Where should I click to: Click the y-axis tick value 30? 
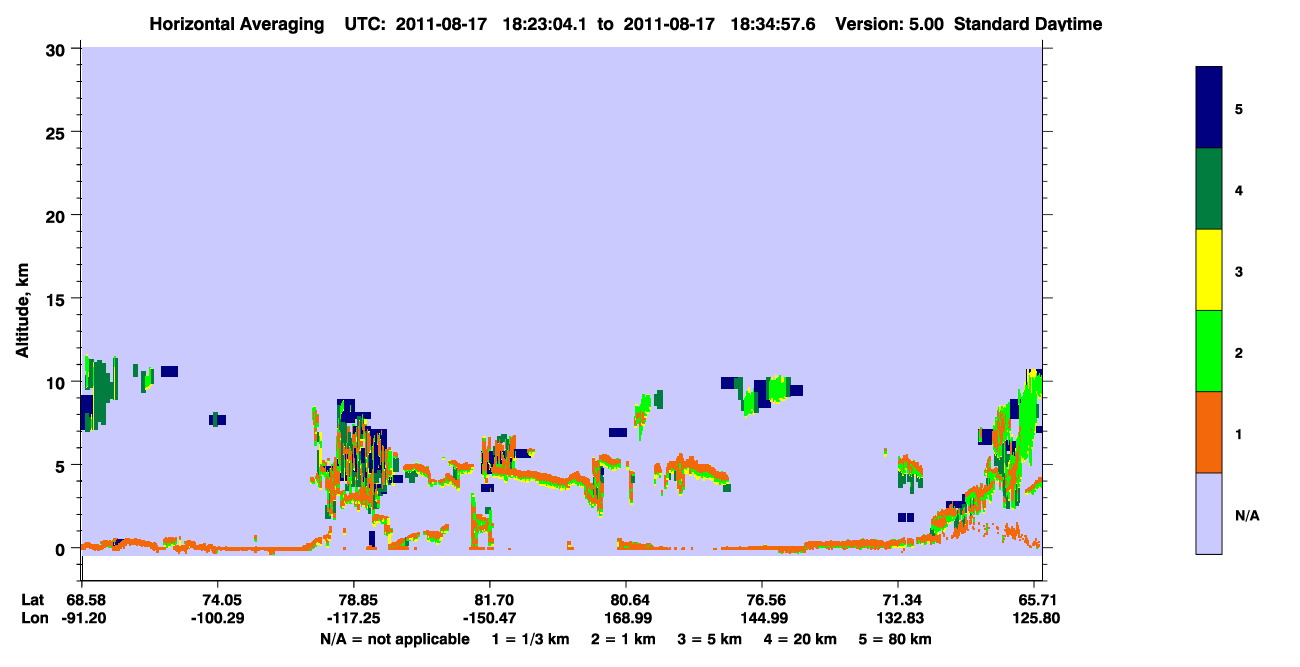pos(58,49)
